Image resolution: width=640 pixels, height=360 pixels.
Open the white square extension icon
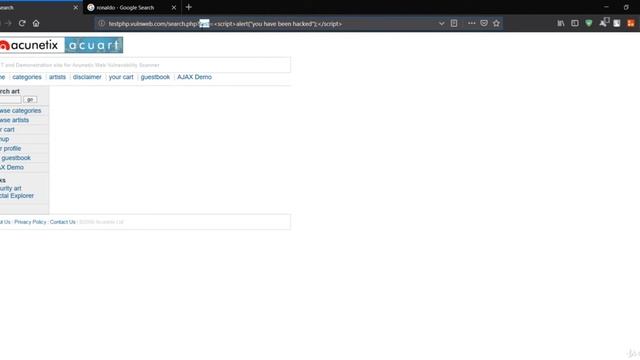tap(617, 23)
